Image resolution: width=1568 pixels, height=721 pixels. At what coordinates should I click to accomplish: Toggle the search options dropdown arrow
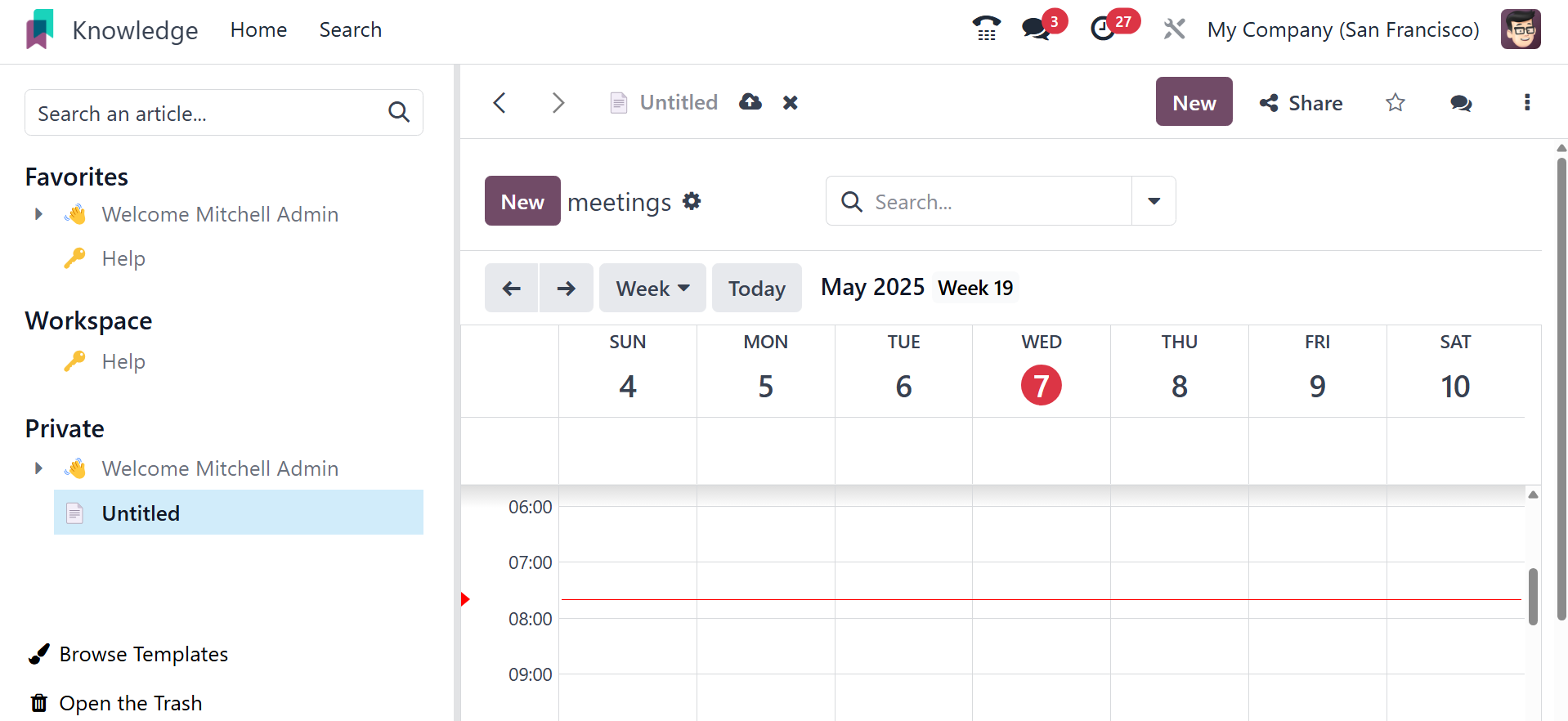pyautogui.click(x=1154, y=201)
